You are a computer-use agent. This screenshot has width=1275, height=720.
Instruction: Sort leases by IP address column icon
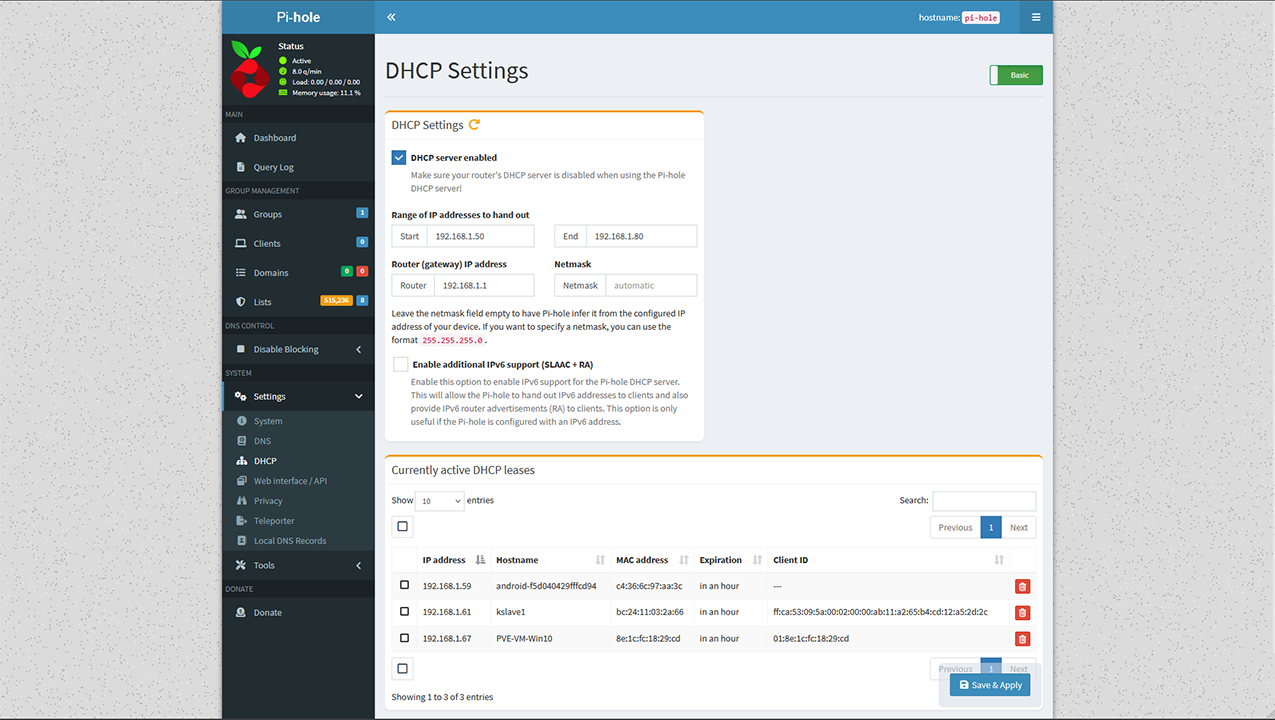tap(481, 560)
